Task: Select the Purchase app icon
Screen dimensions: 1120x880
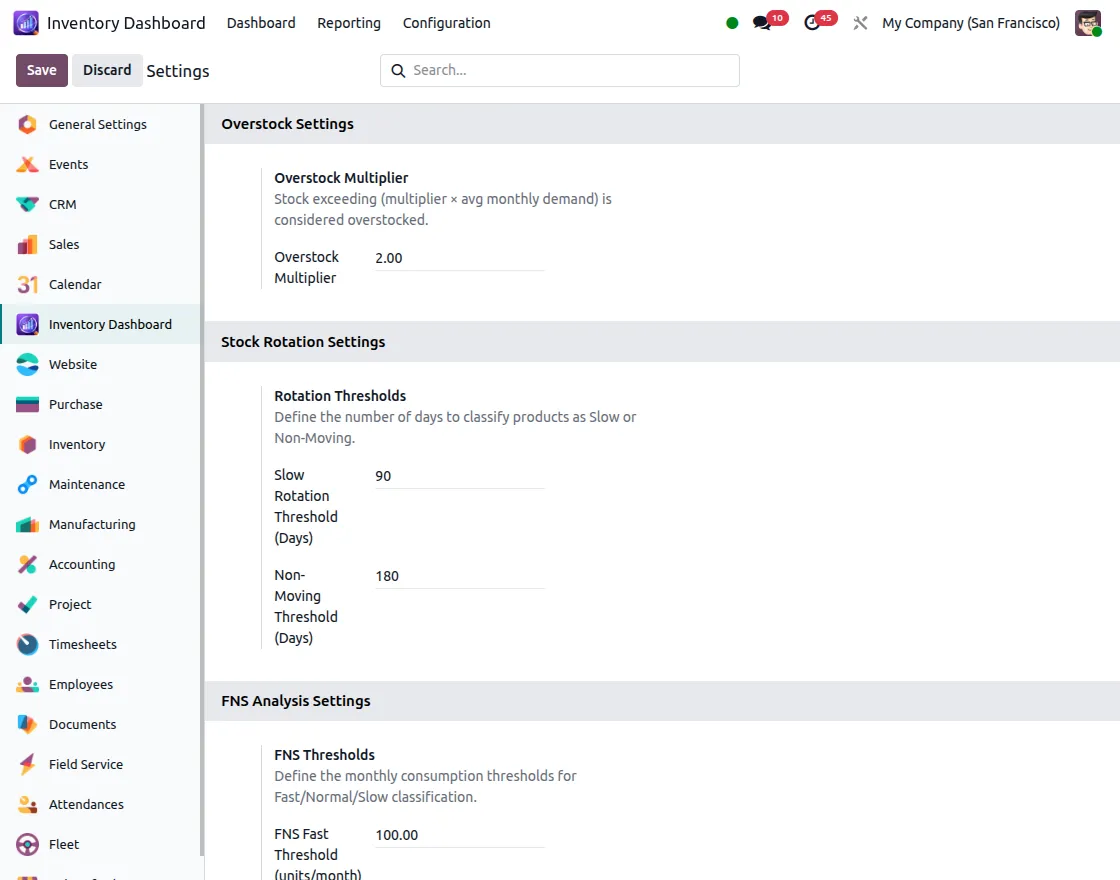Action: pos(76,404)
